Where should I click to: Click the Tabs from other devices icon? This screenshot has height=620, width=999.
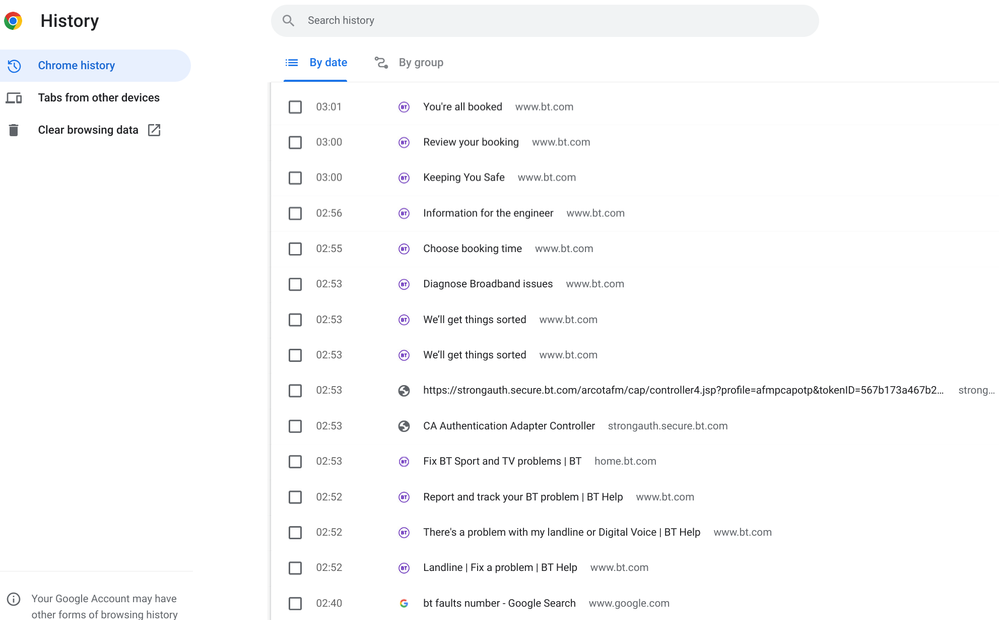(14, 98)
